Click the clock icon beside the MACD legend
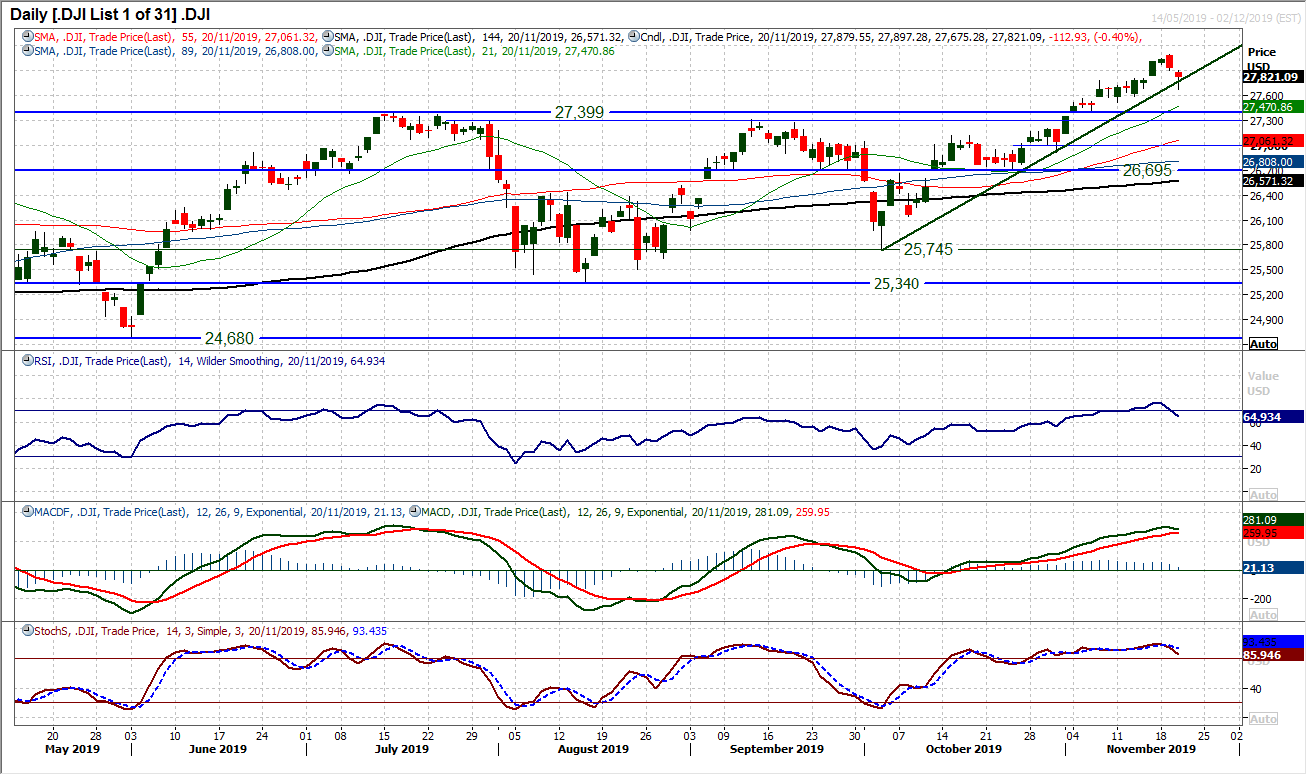The height and width of the screenshot is (775, 1307). (x=416, y=512)
